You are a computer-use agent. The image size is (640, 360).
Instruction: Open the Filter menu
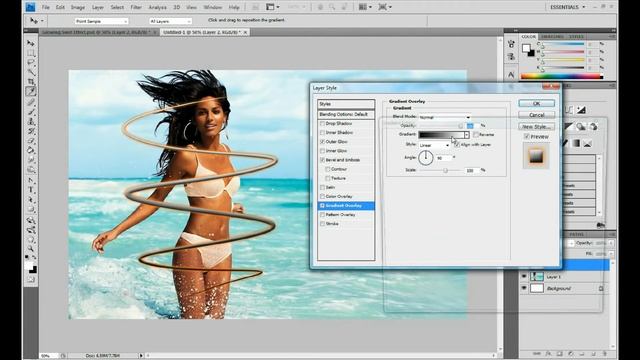point(136,7)
